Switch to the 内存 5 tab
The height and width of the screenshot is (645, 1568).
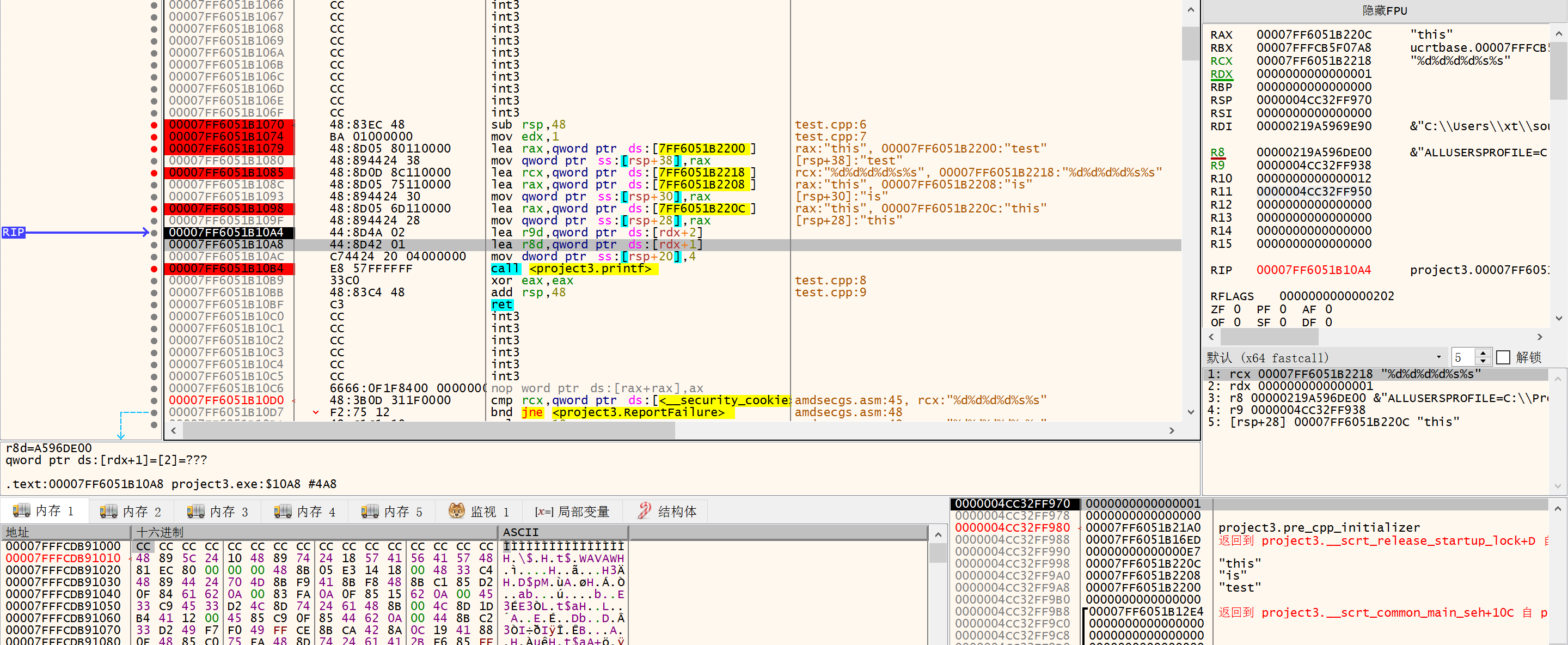[392, 511]
